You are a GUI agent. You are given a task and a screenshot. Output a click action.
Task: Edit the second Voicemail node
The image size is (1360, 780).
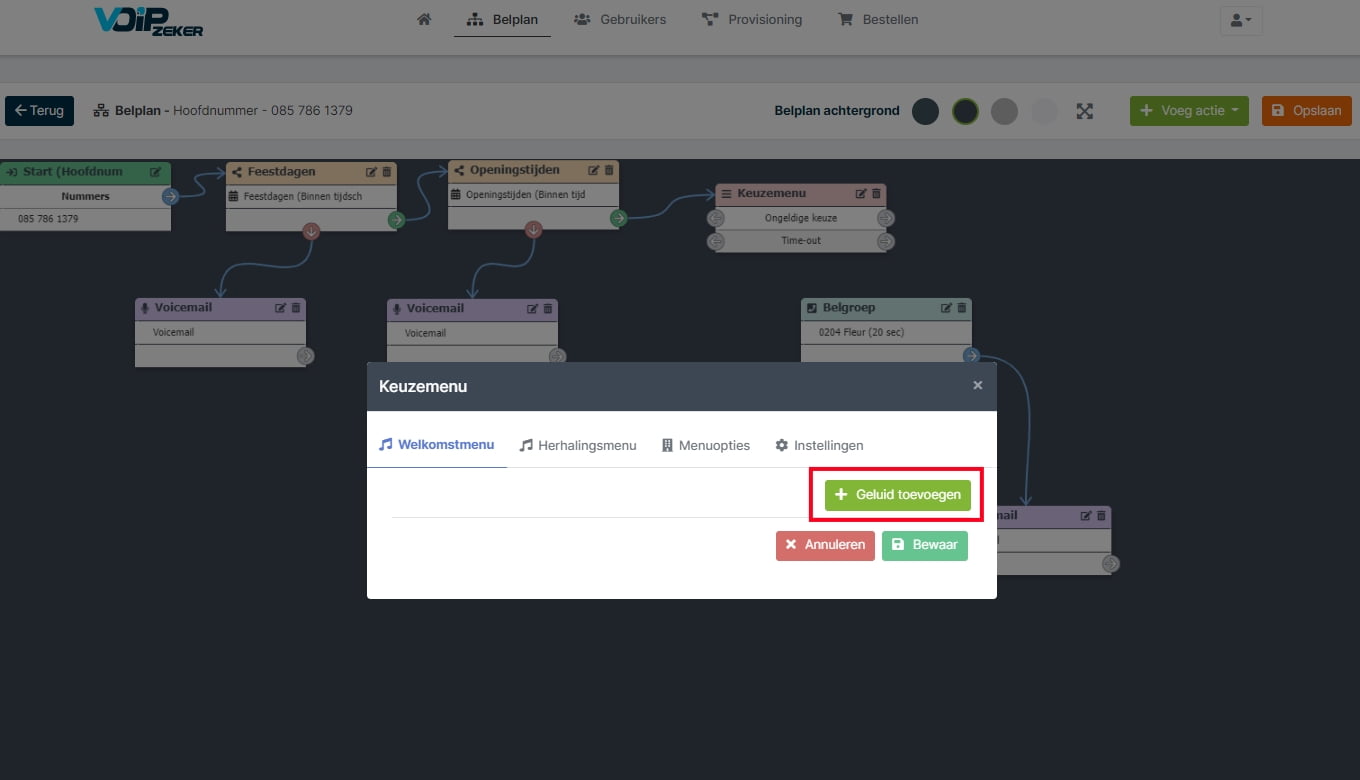coord(533,309)
